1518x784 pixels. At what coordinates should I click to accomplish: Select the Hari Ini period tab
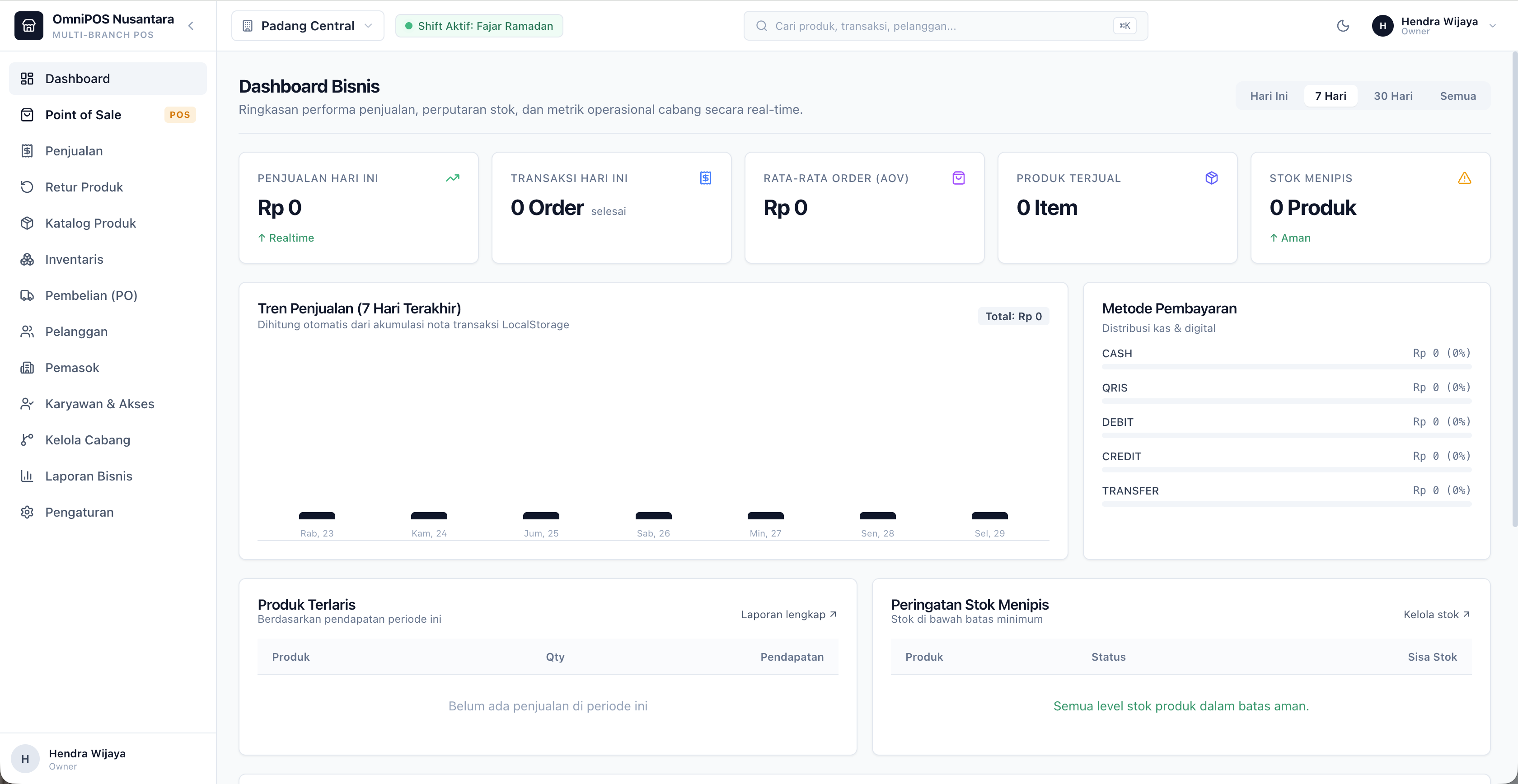click(1269, 96)
